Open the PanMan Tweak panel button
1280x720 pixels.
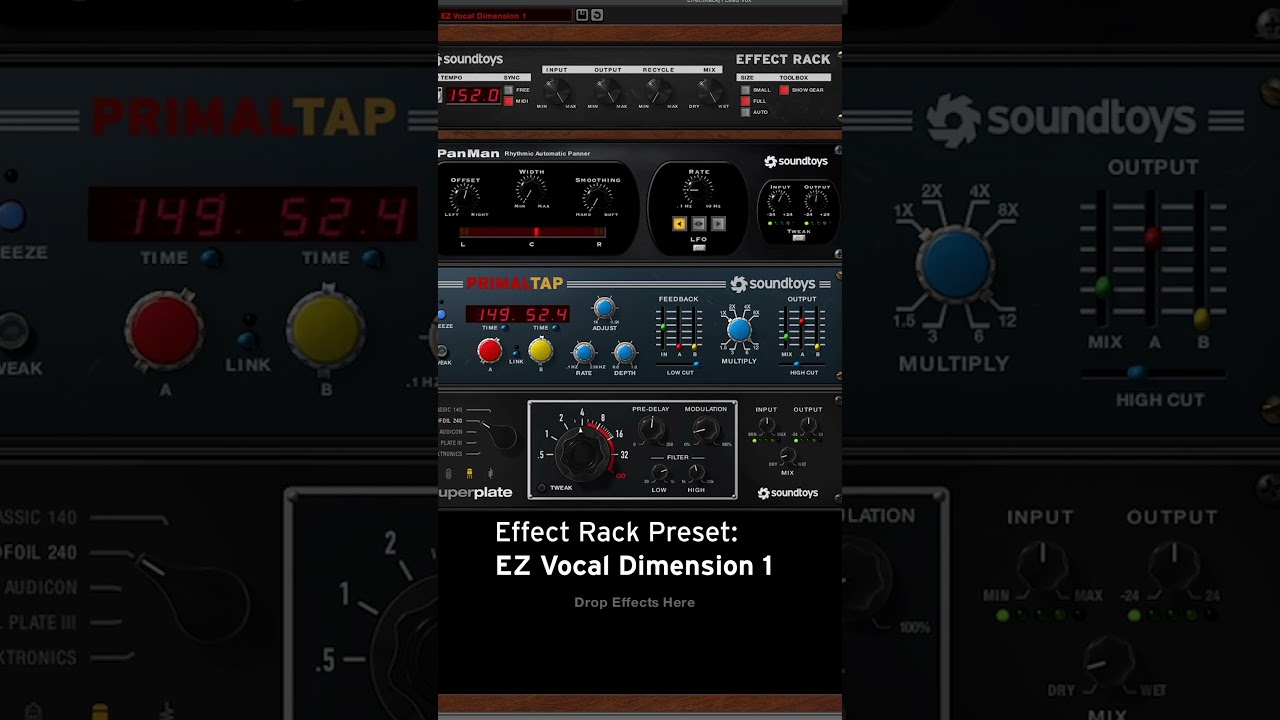798,237
